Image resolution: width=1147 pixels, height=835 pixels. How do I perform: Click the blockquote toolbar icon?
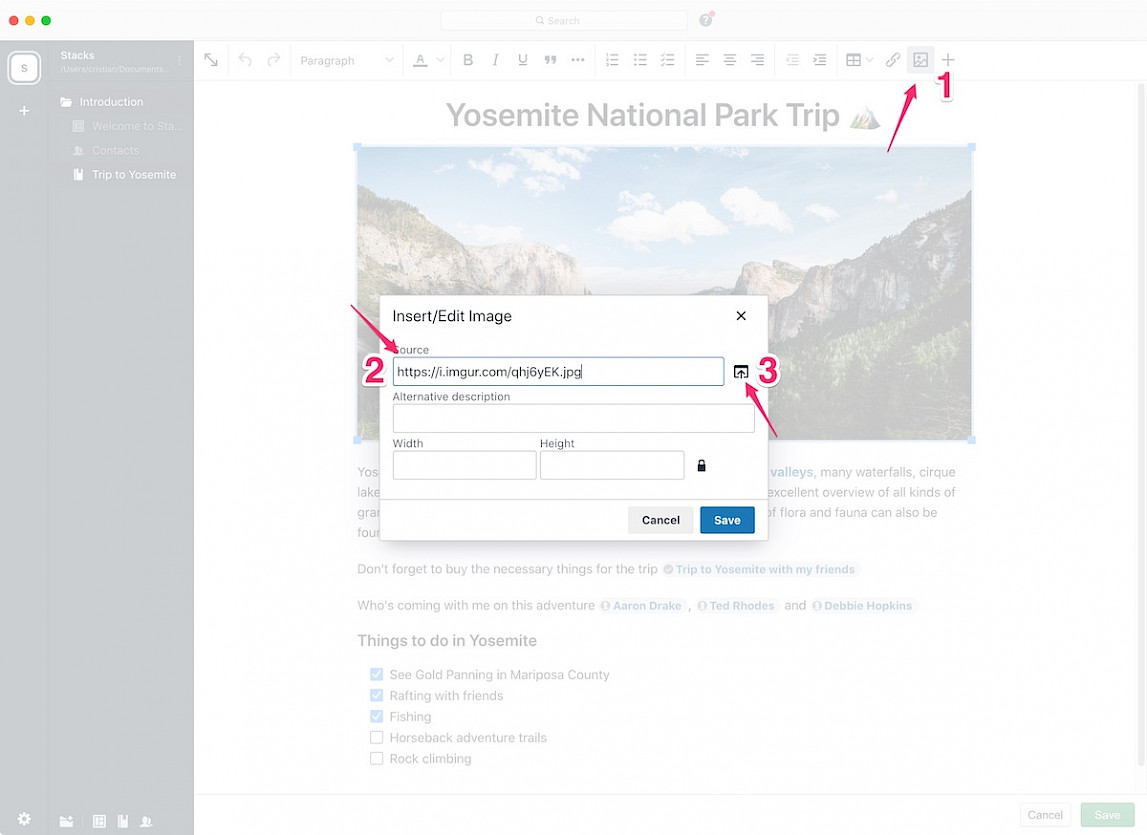pyautogui.click(x=550, y=60)
